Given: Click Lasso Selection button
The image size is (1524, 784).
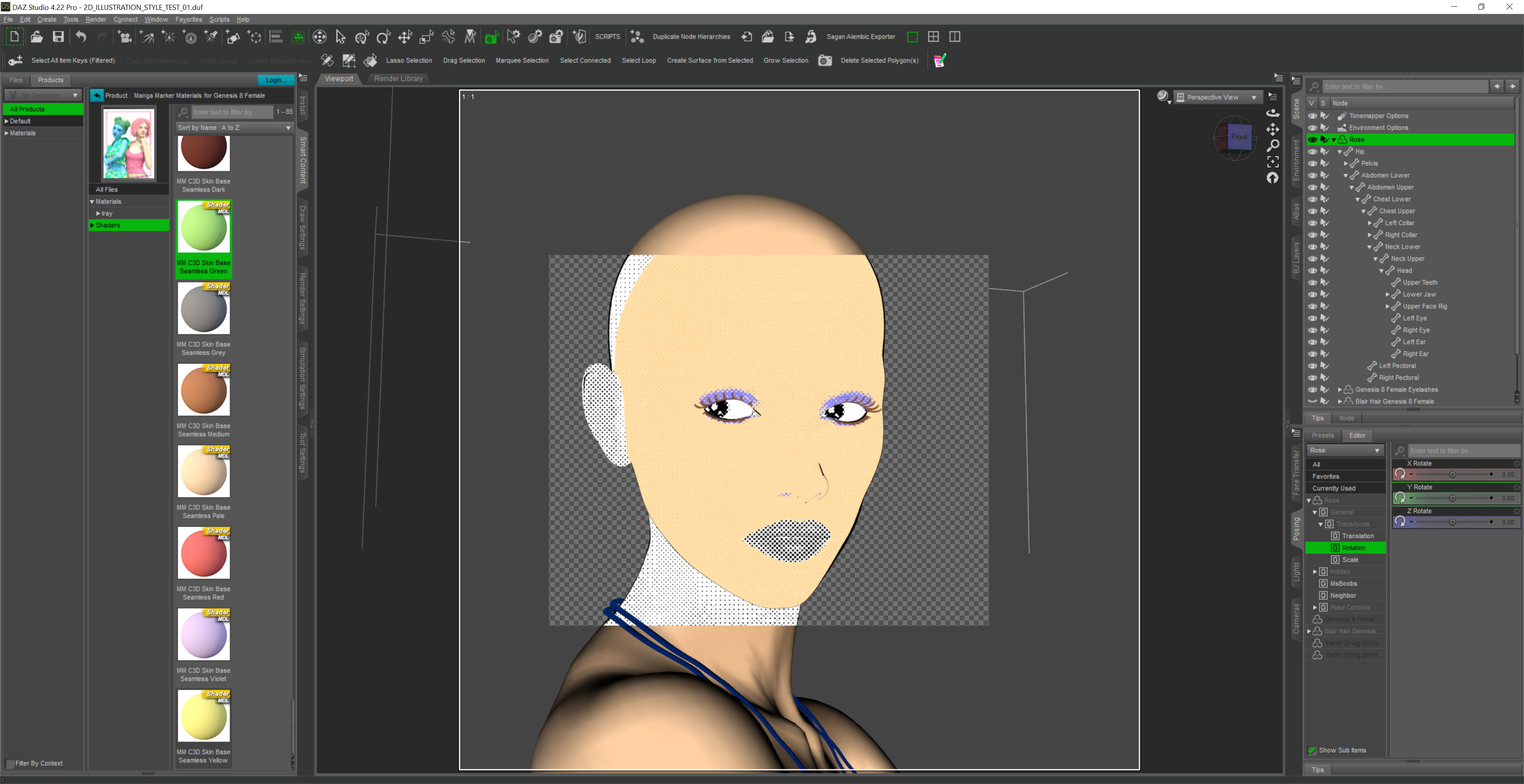Looking at the screenshot, I should tap(409, 60).
